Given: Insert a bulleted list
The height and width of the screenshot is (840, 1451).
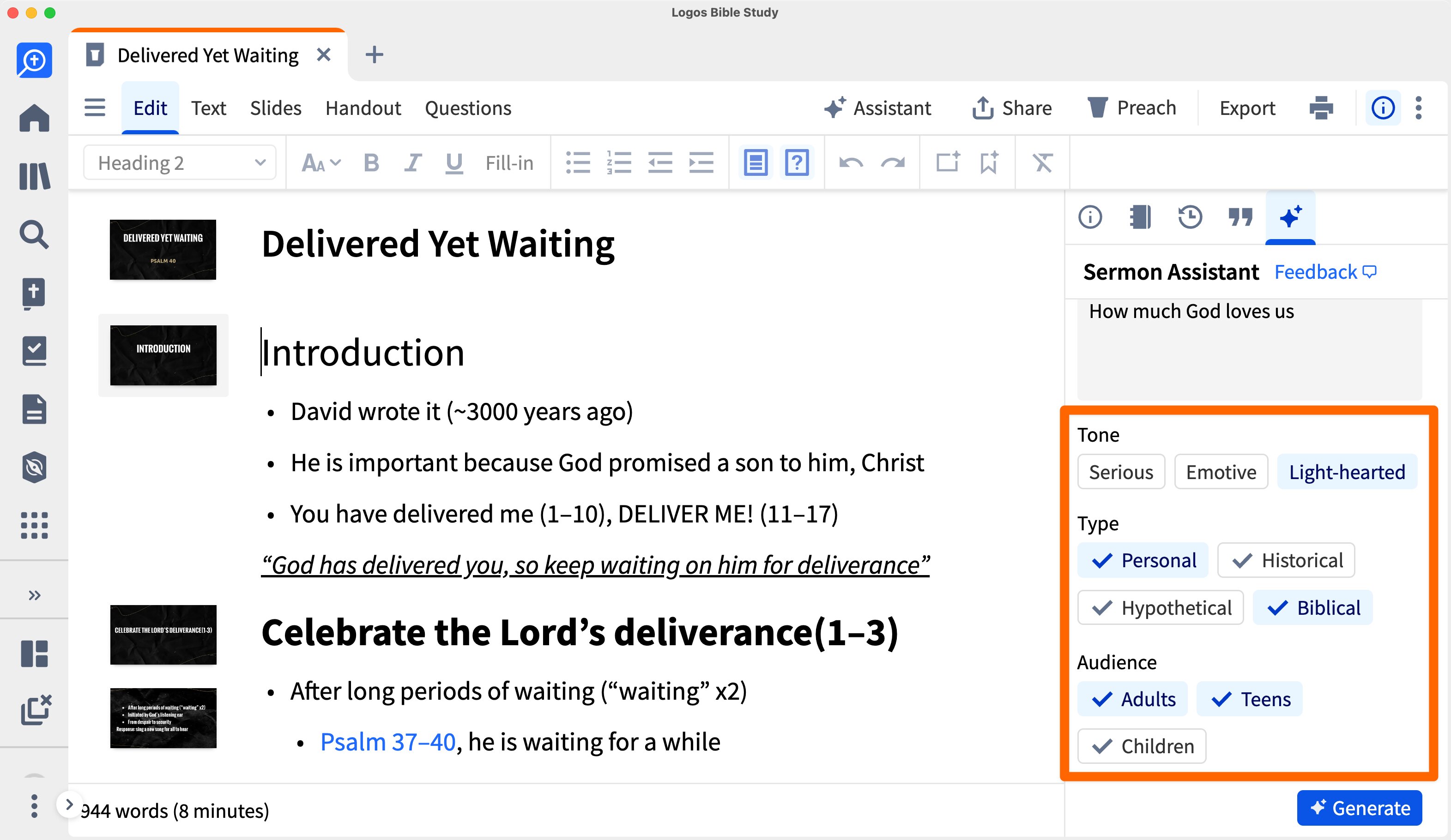Looking at the screenshot, I should tap(578, 163).
